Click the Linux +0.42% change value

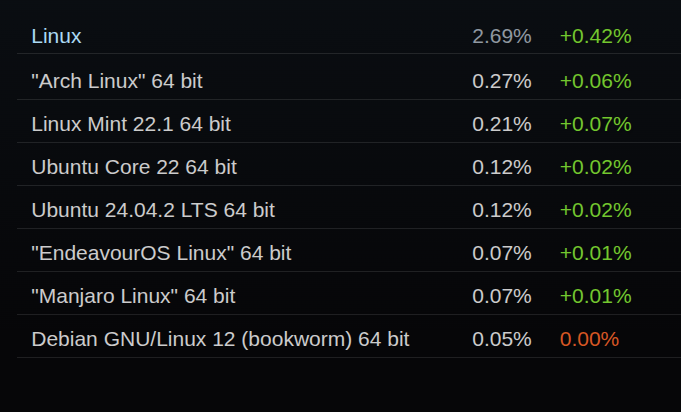point(595,37)
